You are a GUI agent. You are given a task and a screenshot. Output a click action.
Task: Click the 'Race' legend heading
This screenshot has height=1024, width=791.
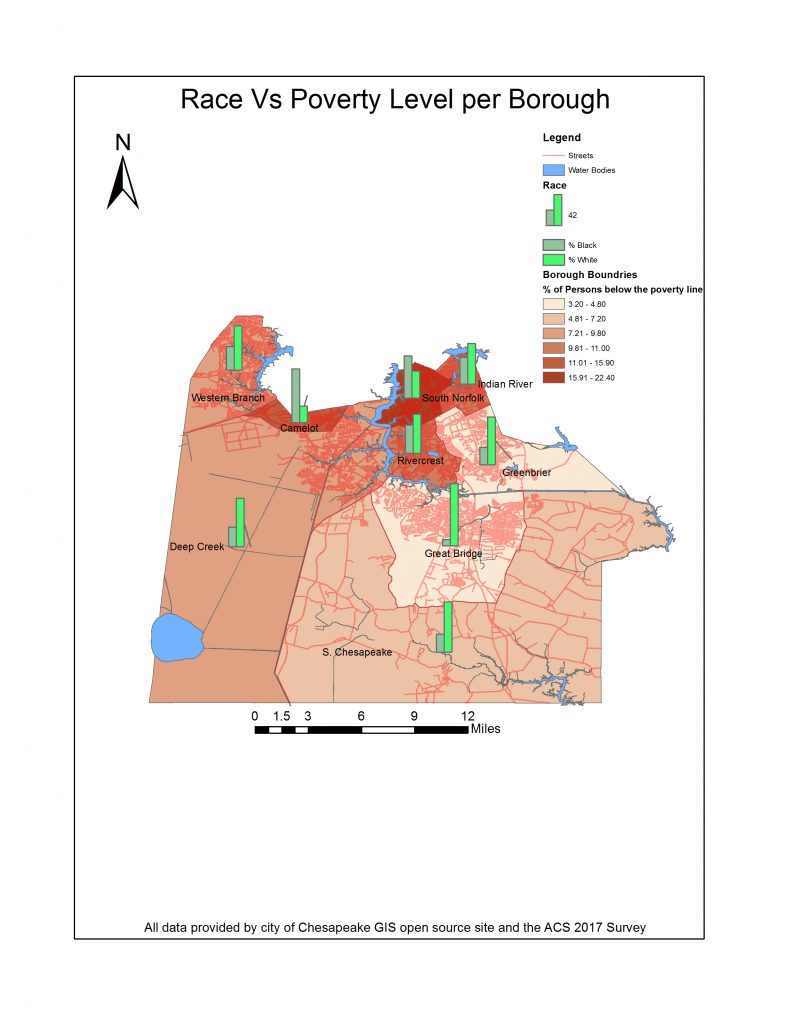click(555, 185)
